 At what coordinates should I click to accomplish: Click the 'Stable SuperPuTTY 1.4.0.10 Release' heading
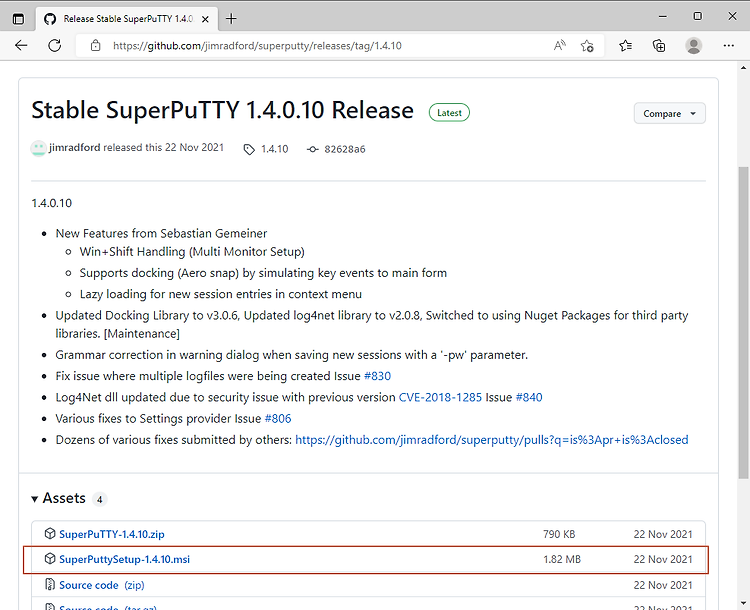(x=222, y=111)
